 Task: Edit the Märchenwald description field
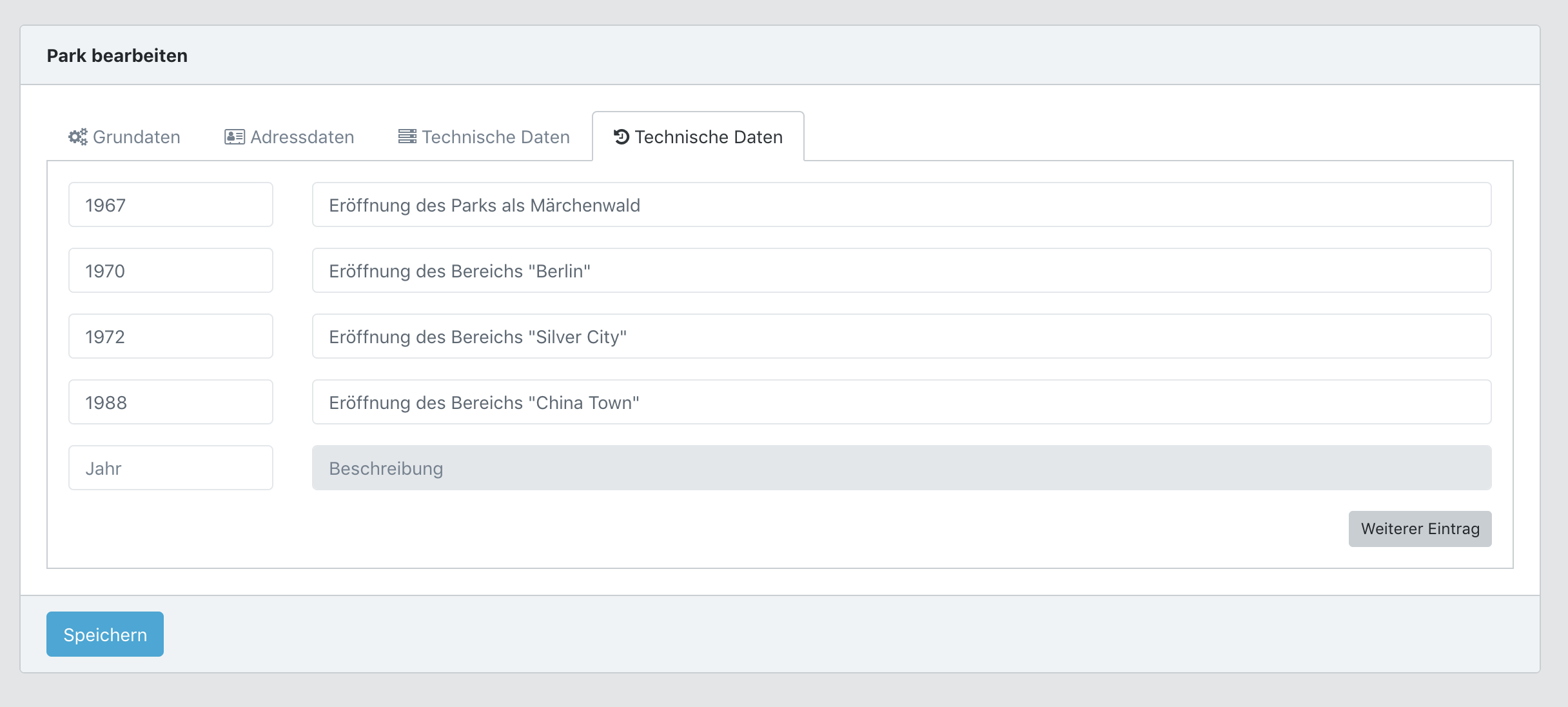(901, 205)
